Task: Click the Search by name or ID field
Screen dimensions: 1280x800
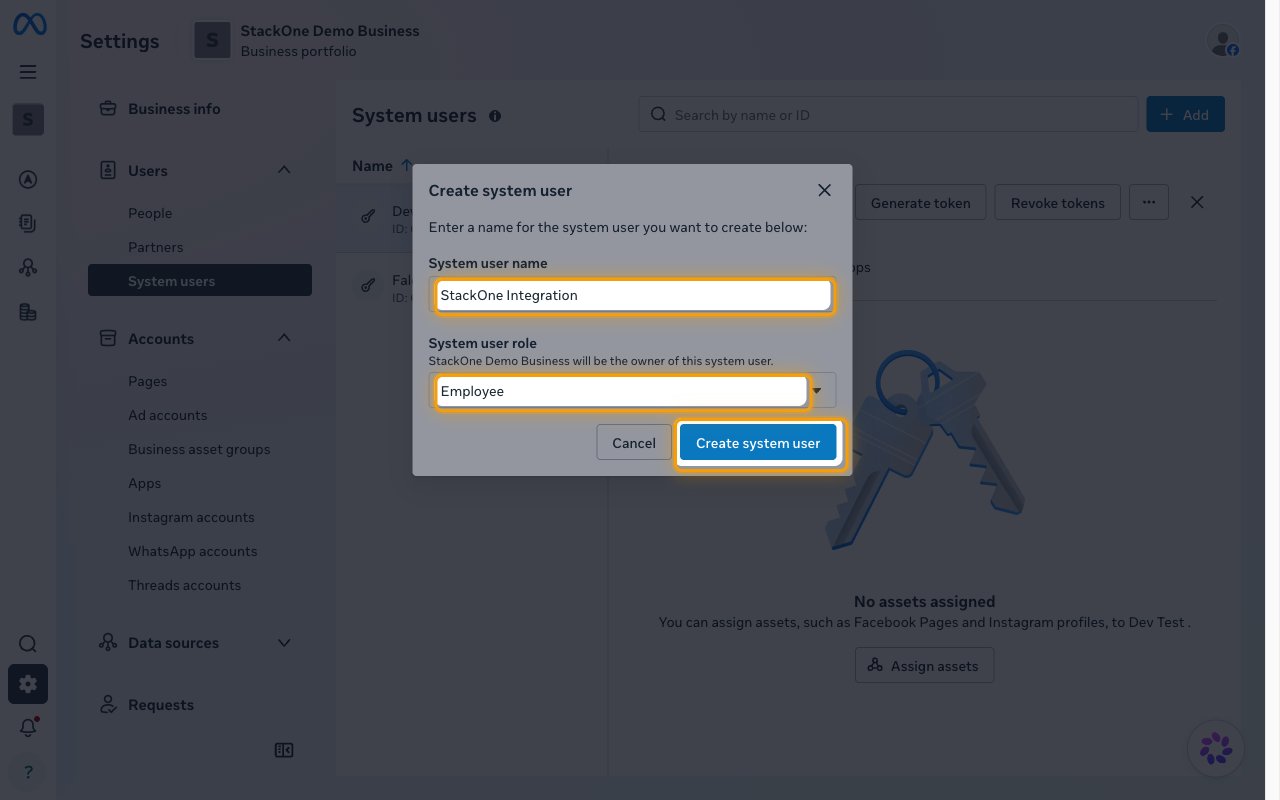Action: click(x=888, y=115)
